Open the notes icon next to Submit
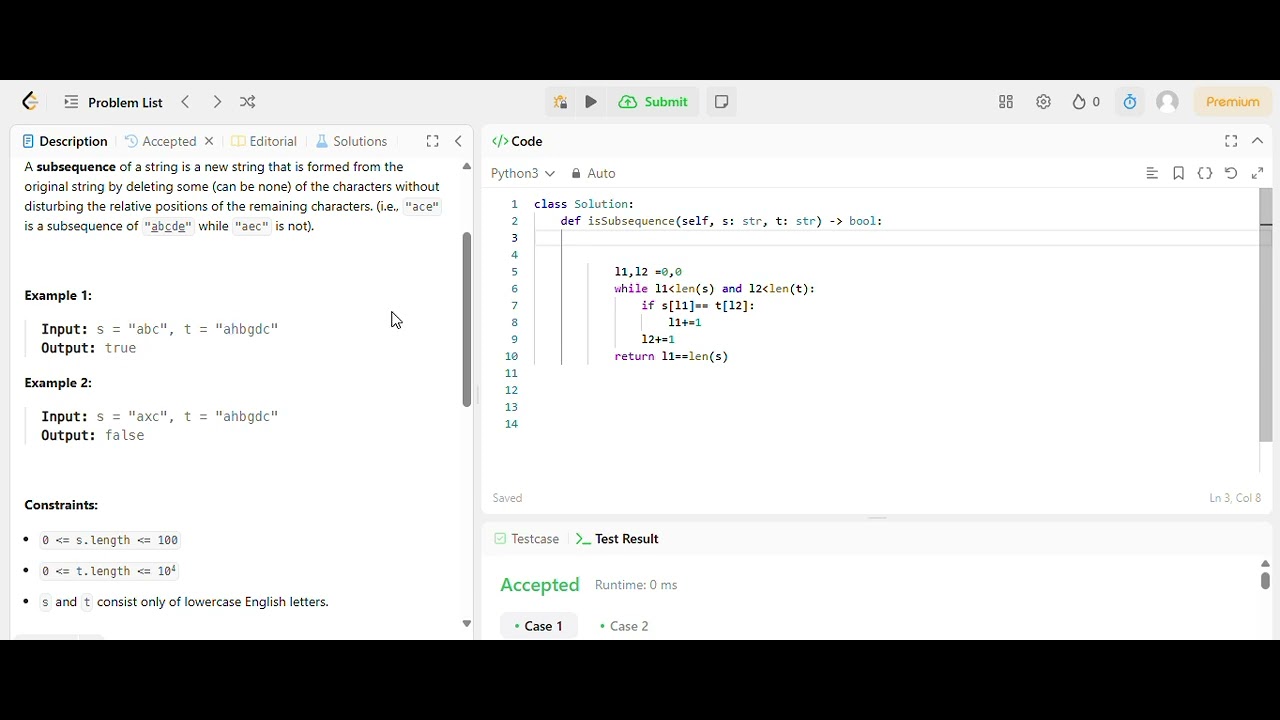Viewport: 1280px width, 720px height. click(721, 102)
